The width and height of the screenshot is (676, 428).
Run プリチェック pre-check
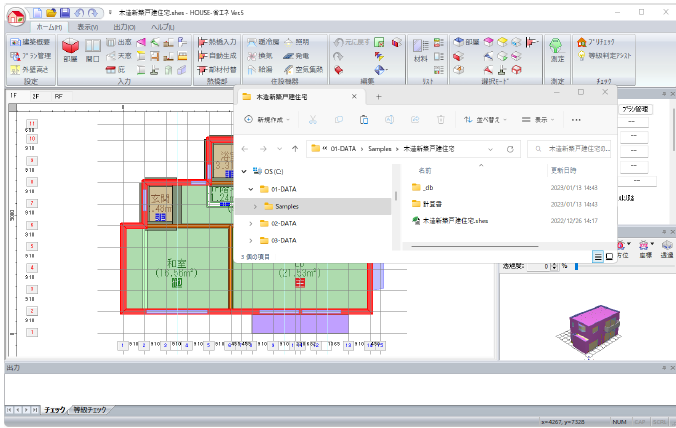click(x=595, y=42)
